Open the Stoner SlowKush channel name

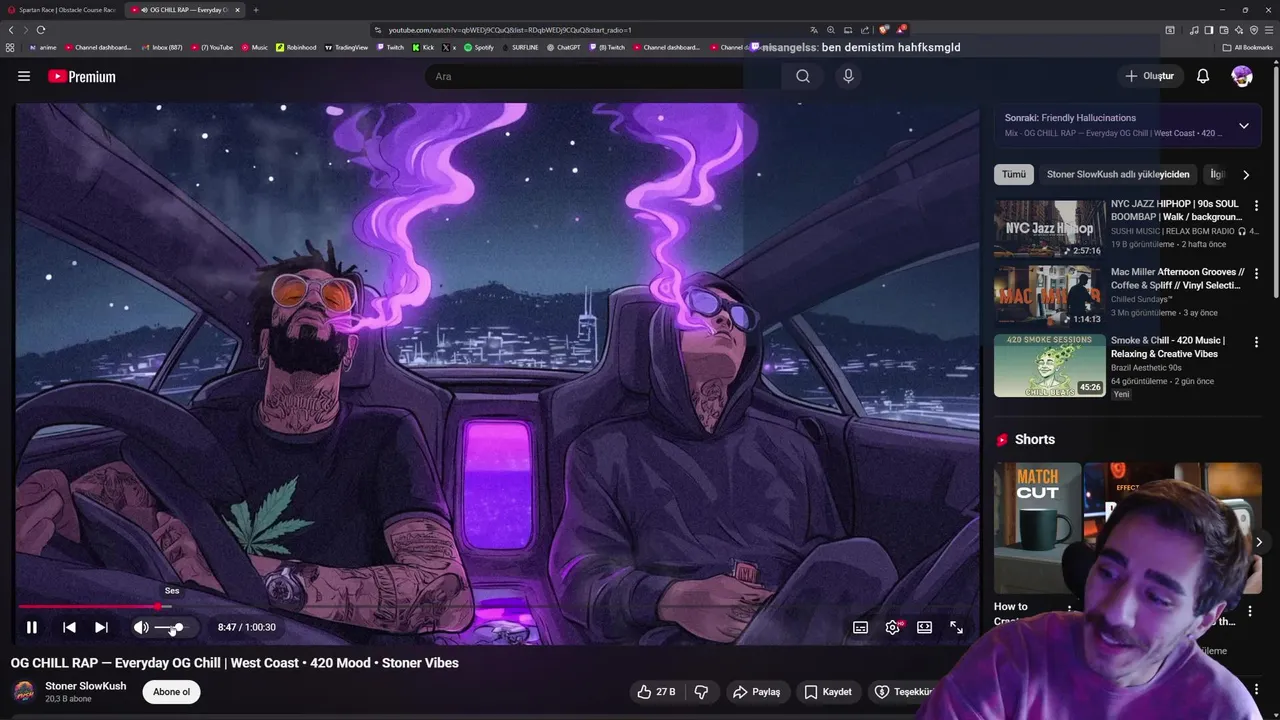[x=86, y=686]
